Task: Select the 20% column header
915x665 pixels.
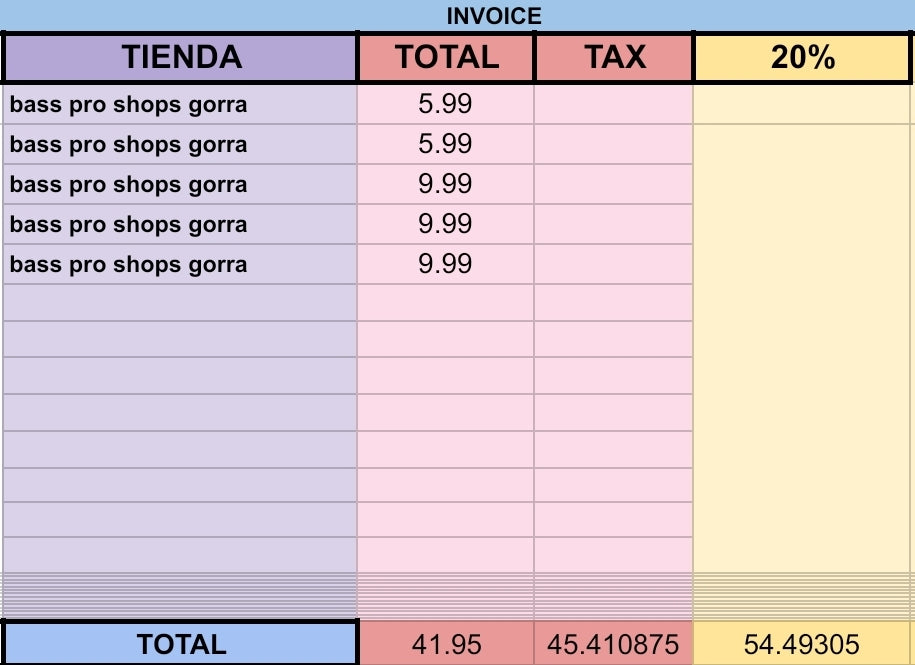Action: pos(802,57)
